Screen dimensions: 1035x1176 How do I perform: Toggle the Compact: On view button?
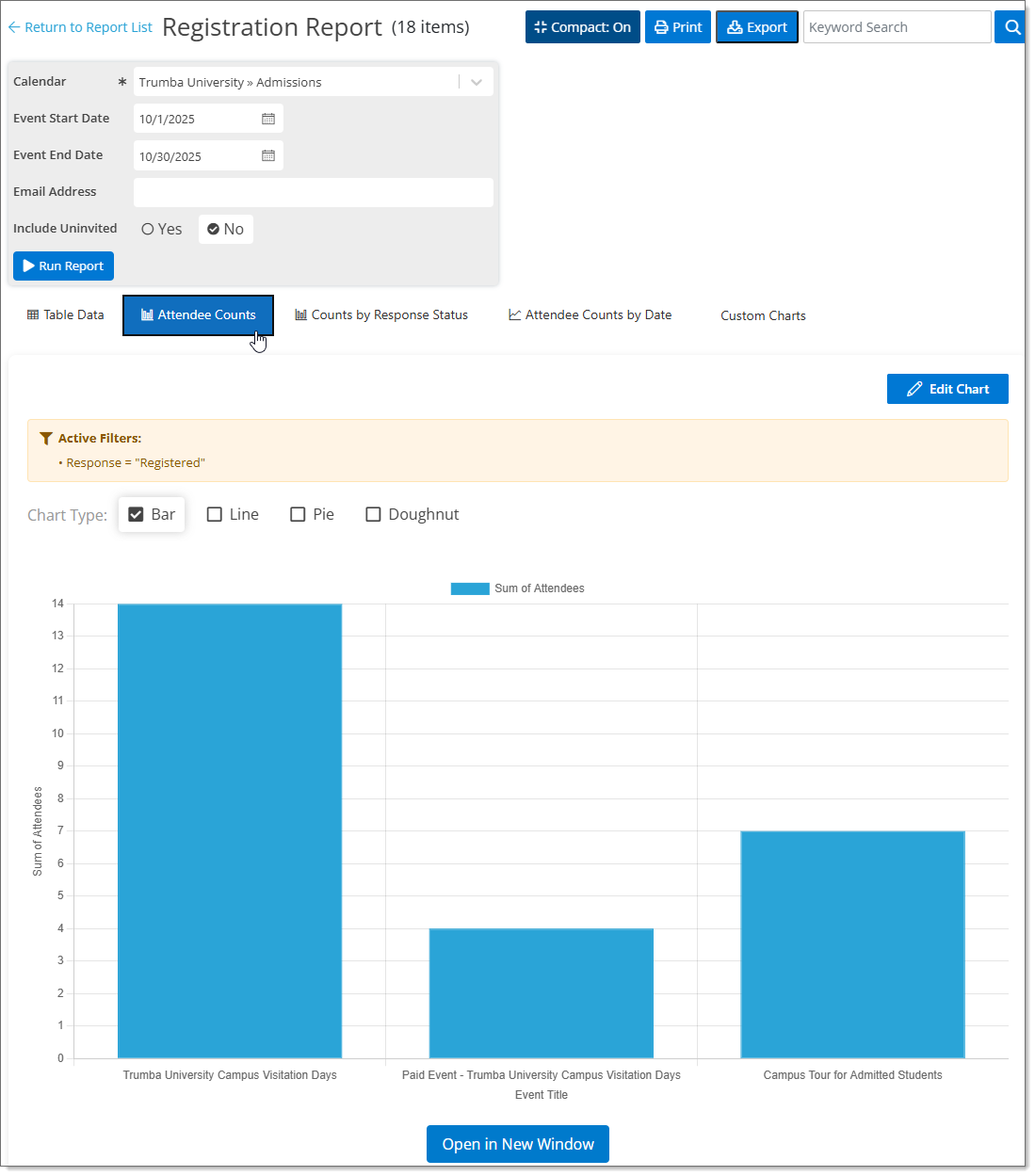[x=582, y=27]
